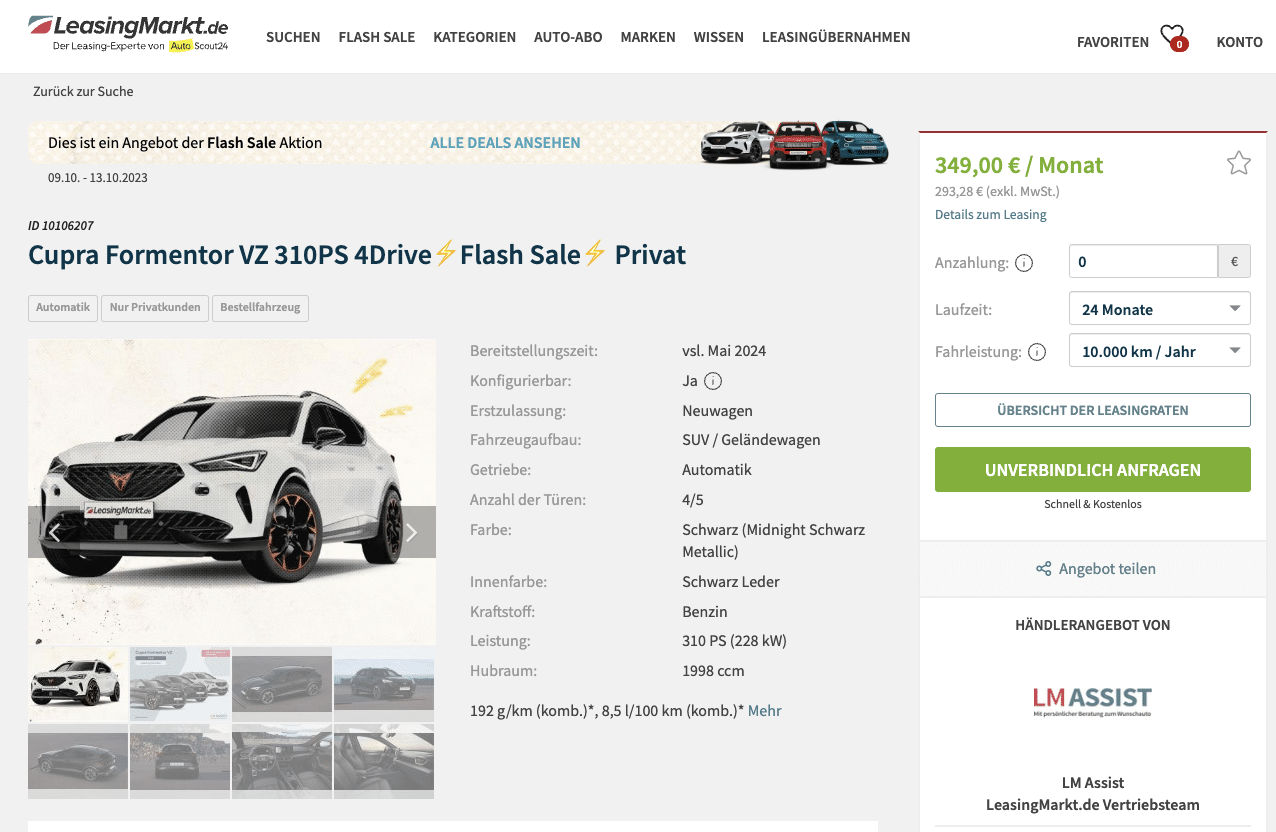Show previous car image with left arrow

pos(54,532)
